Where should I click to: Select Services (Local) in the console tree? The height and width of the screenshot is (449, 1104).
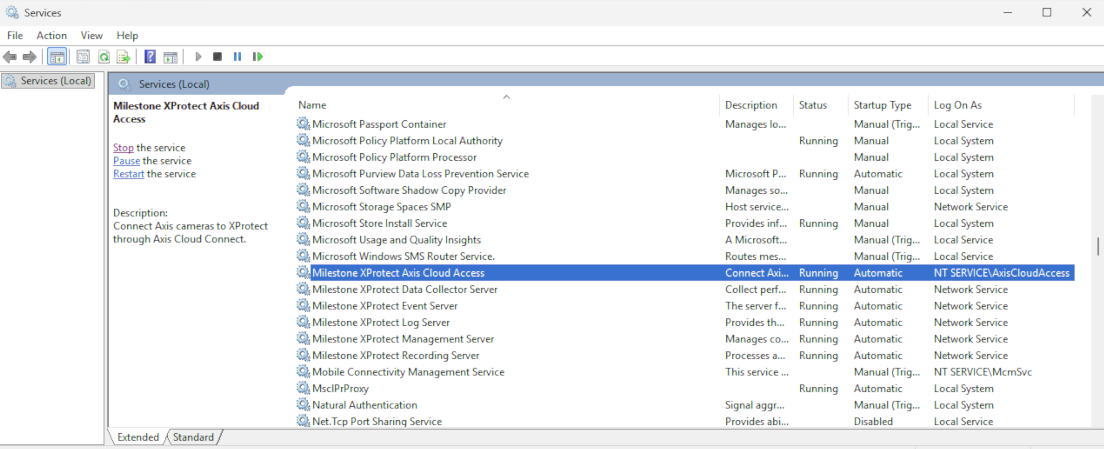48,81
